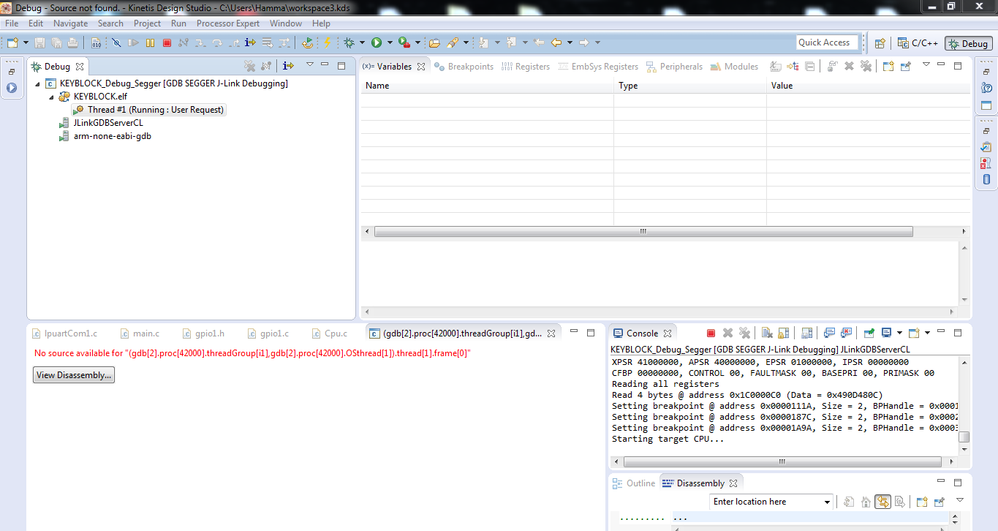
Task: Click Instruction Stepping icon in Debug view toolbar
Action: point(288,66)
